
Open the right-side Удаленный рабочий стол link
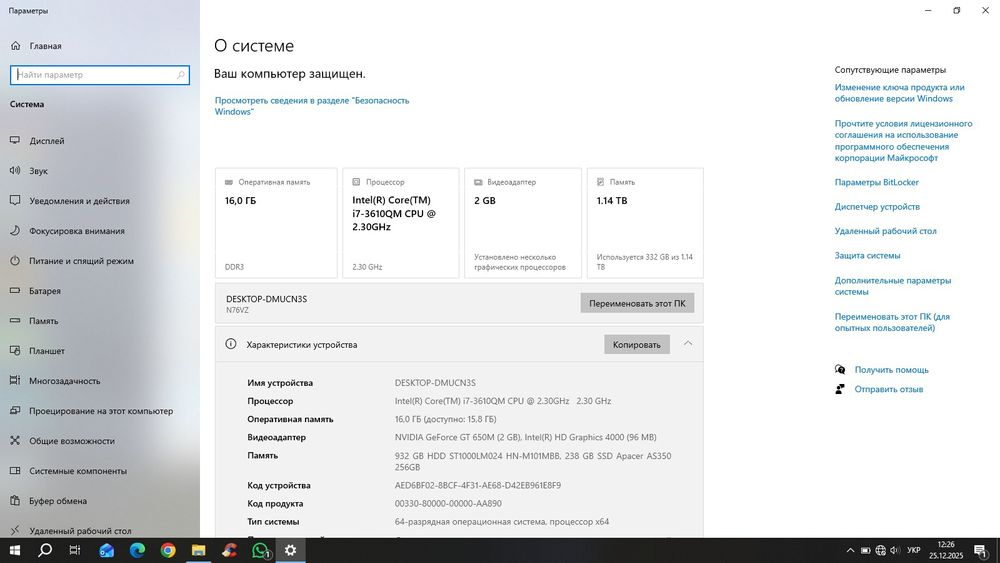(885, 231)
